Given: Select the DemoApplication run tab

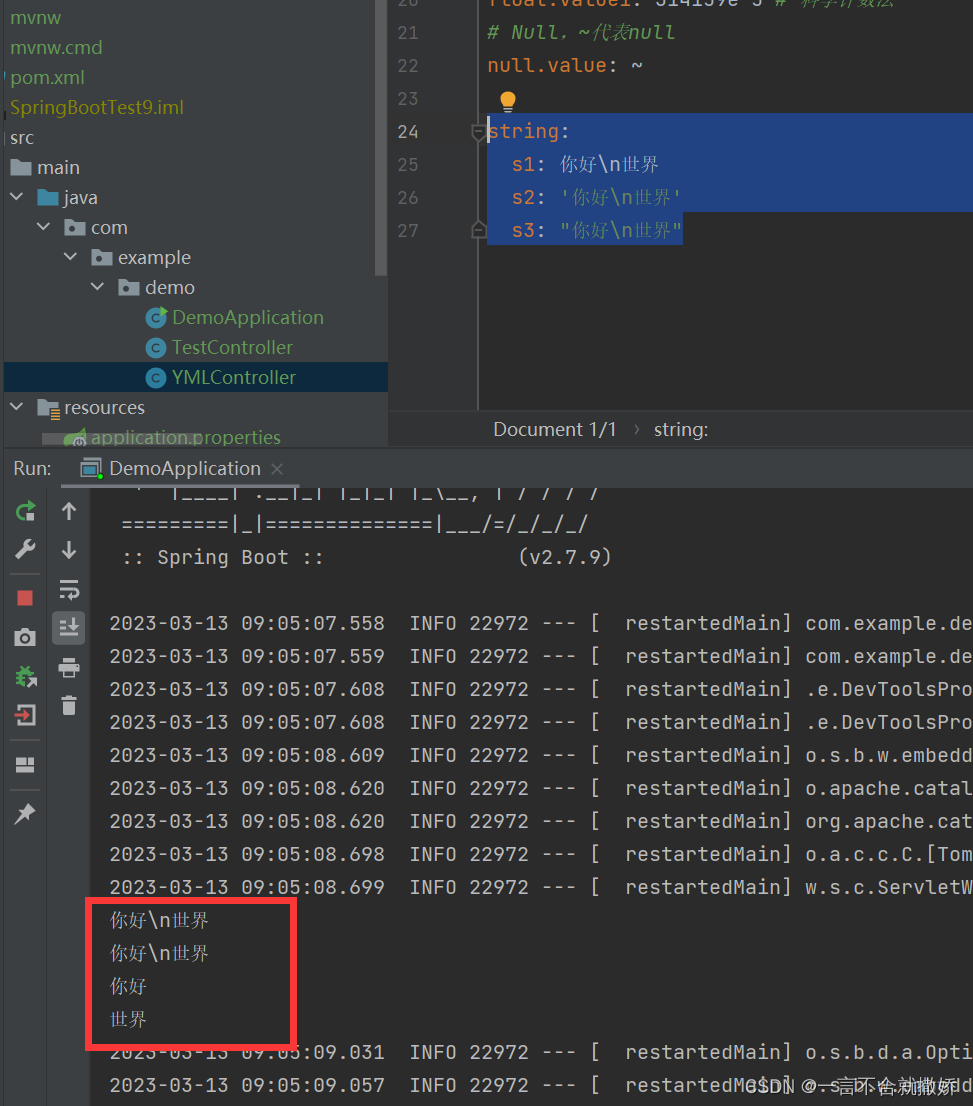Looking at the screenshot, I should point(183,469).
